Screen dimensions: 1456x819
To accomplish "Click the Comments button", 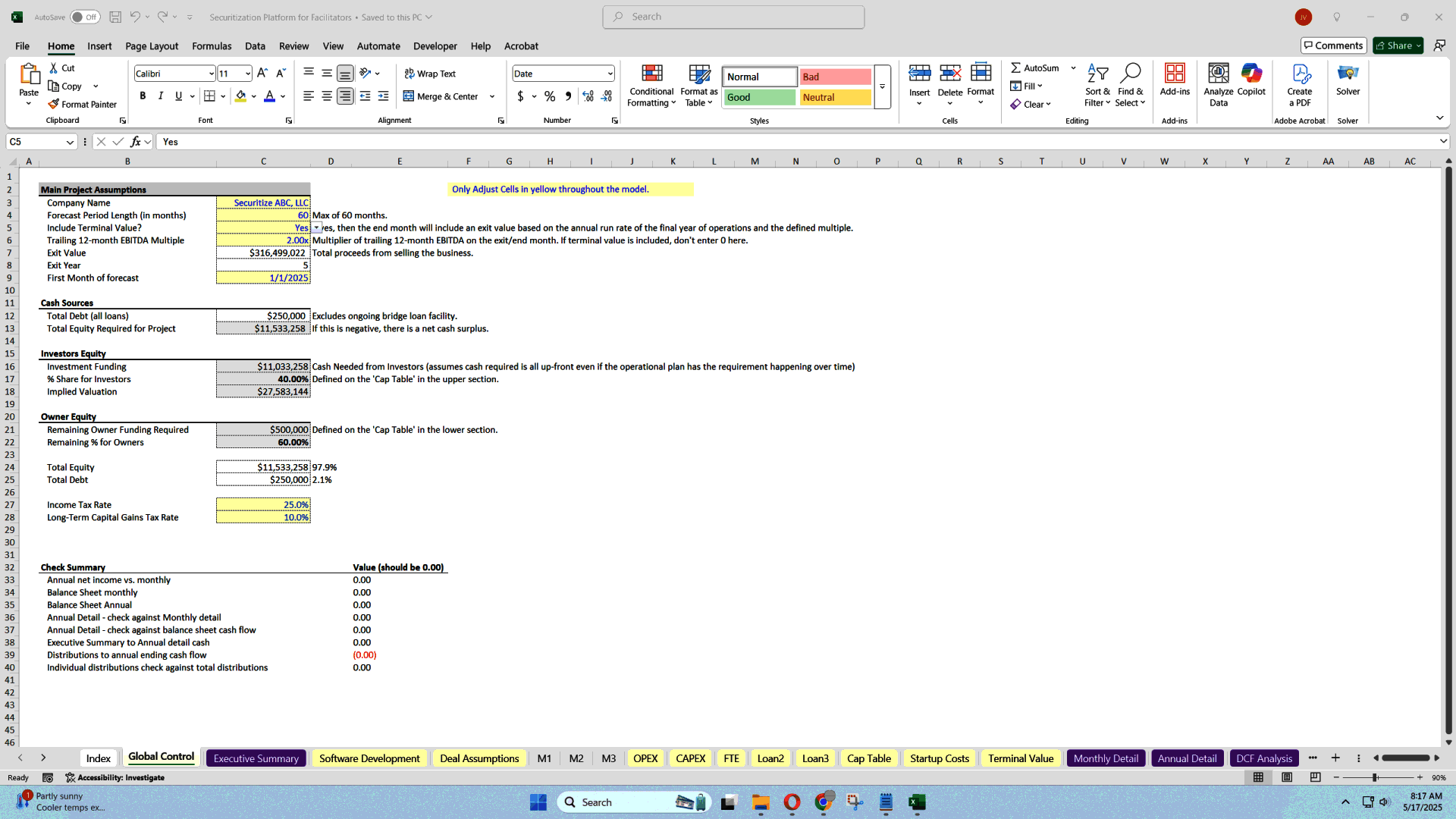I will click(x=1333, y=45).
